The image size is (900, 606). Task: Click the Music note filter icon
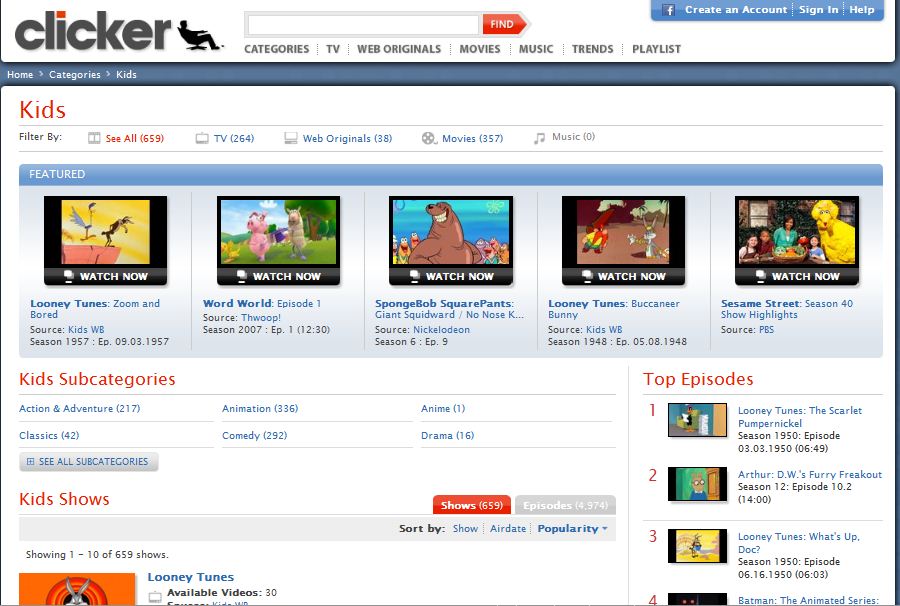(x=540, y=138)
